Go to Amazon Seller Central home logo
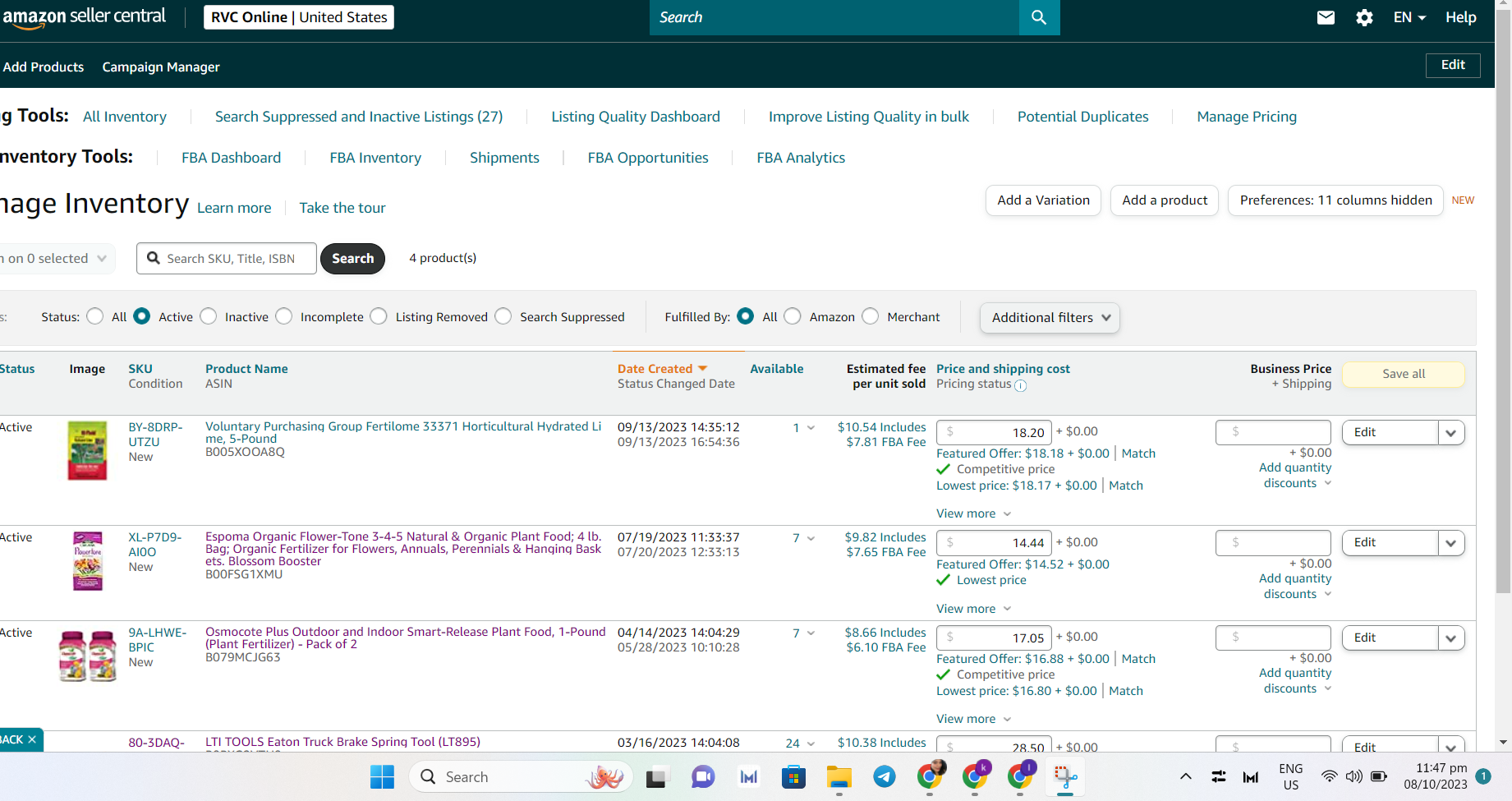This screenshot has width=1512, height=801. coord(84,17)
